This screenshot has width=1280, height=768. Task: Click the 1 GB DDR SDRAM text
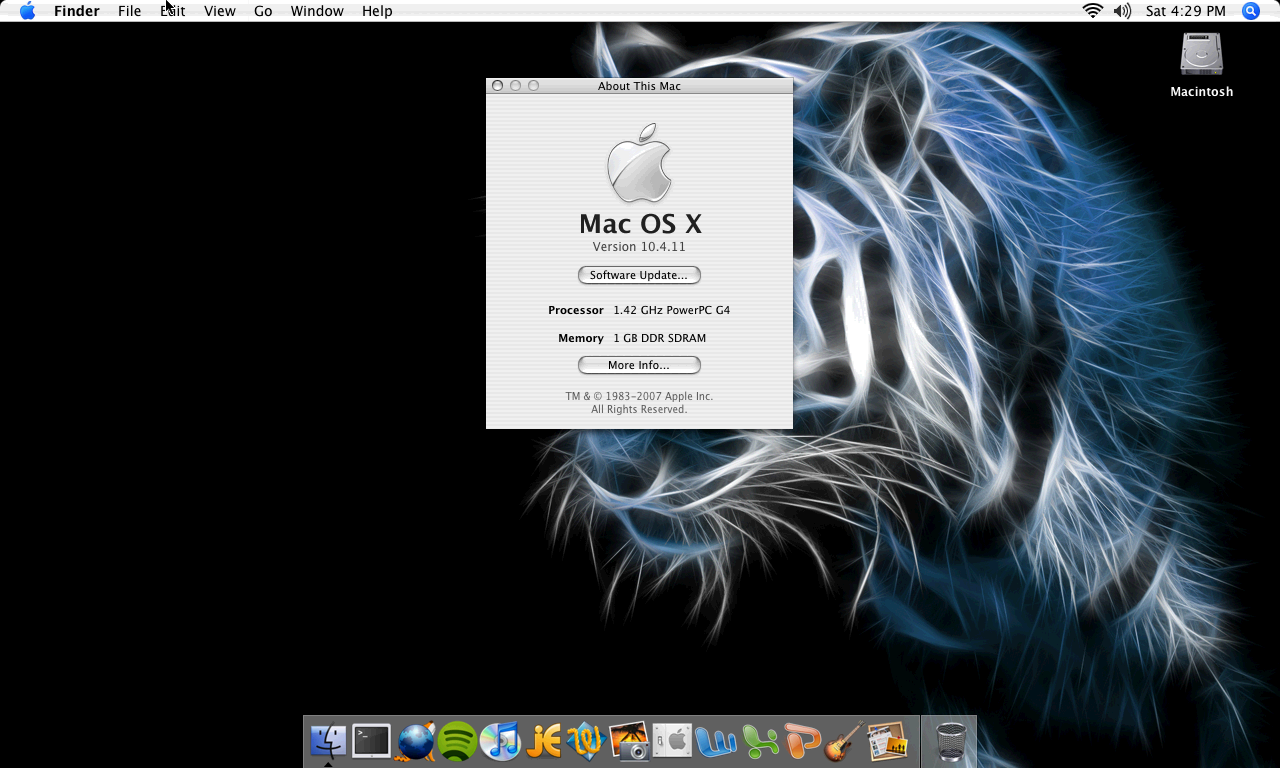660,338
